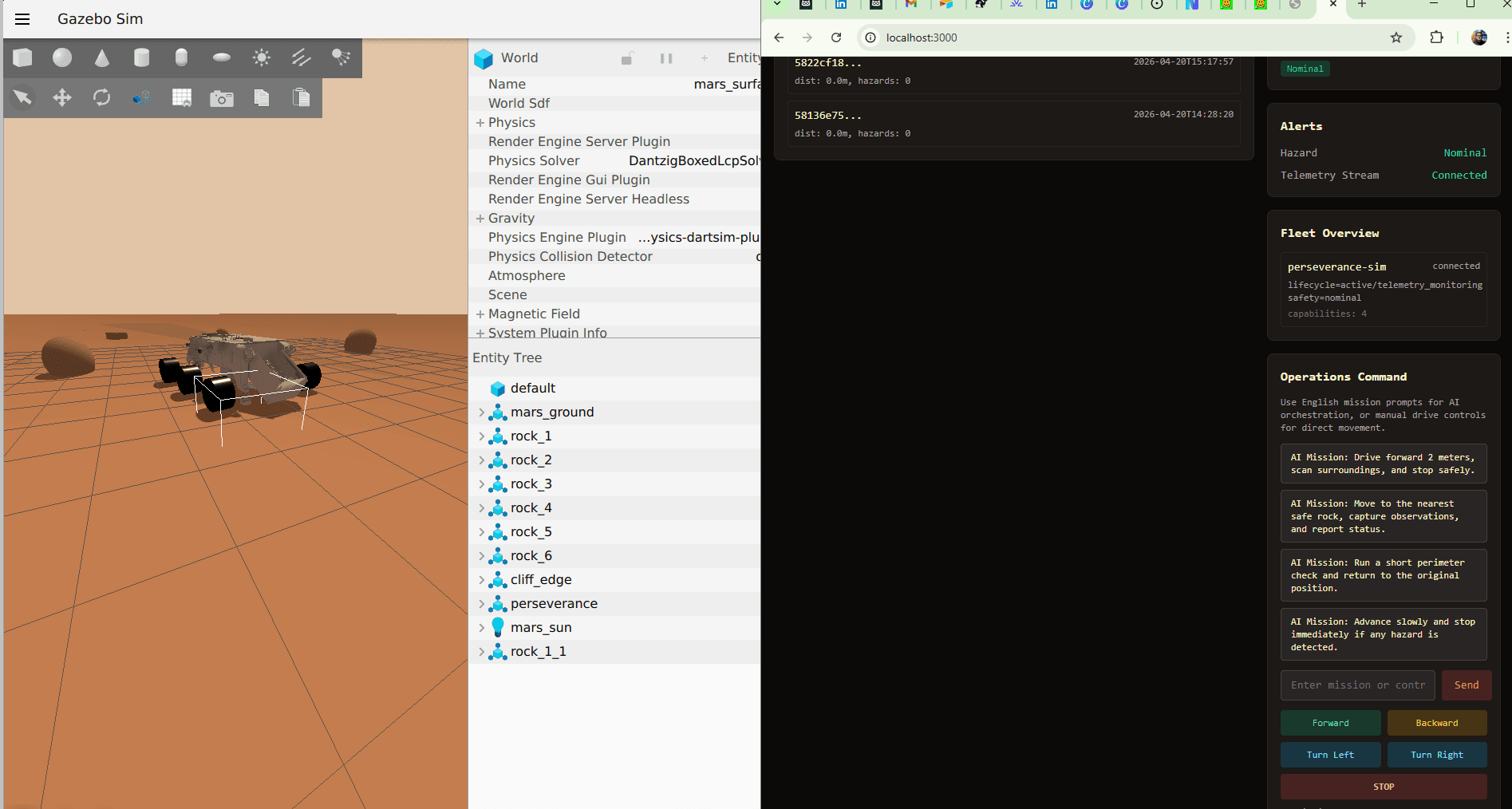This screenshot has height=809, width=1512.
Task: Pause updates in the World inspector
Action: (666, 58)
